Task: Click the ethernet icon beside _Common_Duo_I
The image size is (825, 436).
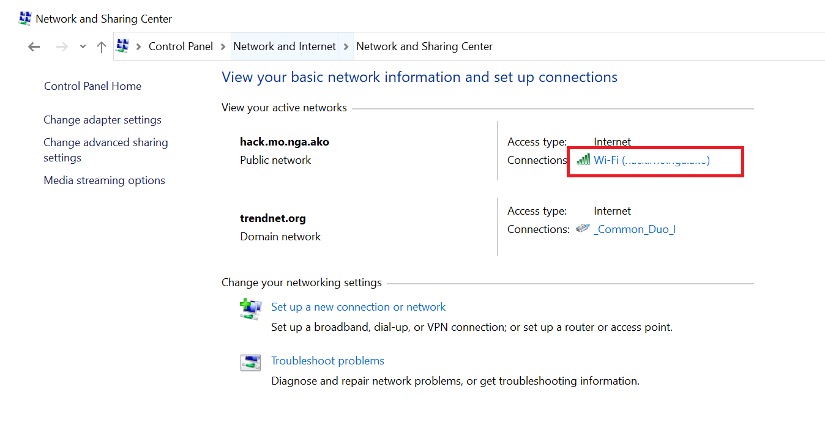Action: pos(582,229)
